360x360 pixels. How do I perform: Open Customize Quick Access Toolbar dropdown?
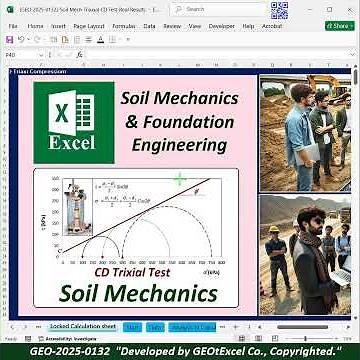(128, 40)
